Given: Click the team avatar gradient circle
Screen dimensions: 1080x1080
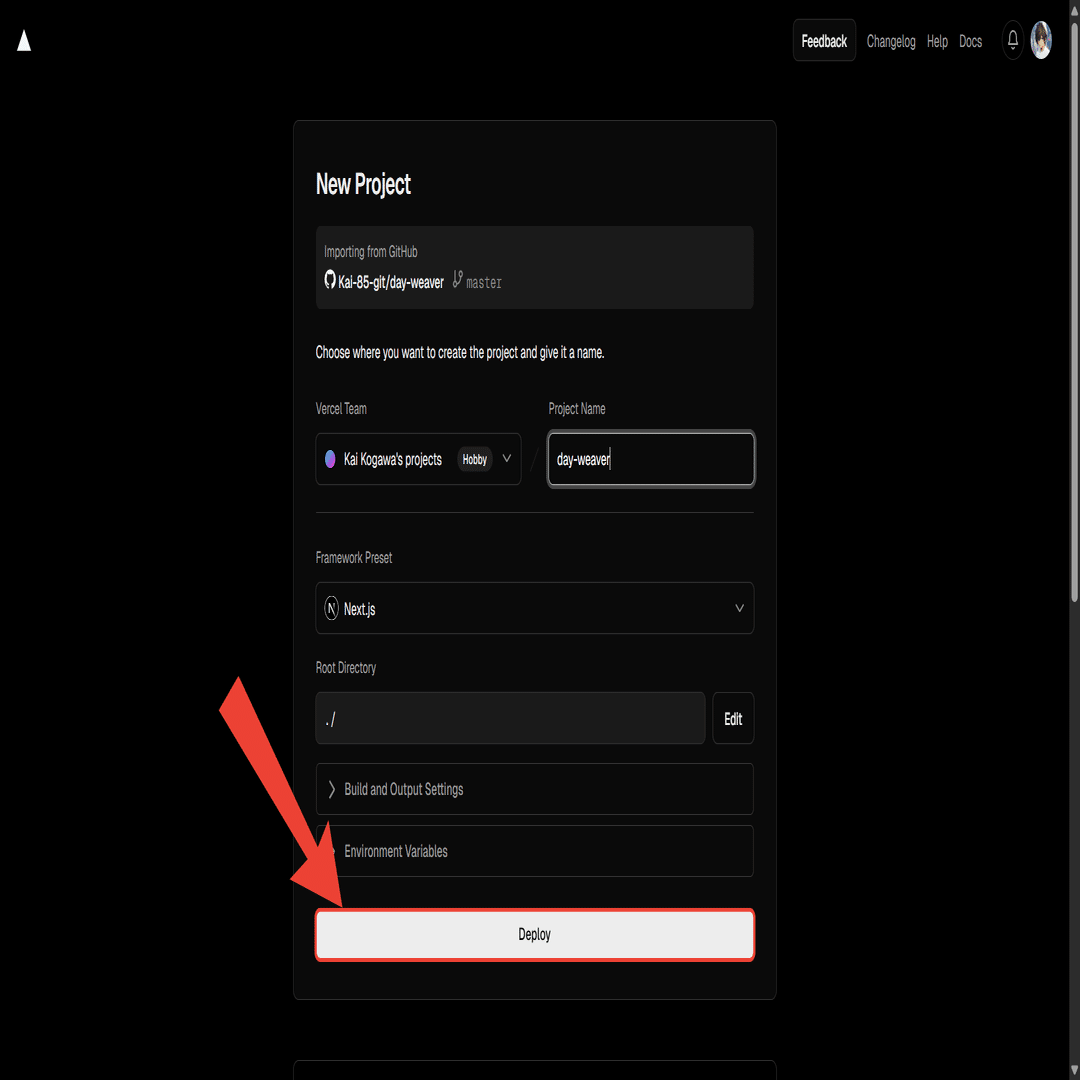Looking at the screenshot, I should [330, 459].
